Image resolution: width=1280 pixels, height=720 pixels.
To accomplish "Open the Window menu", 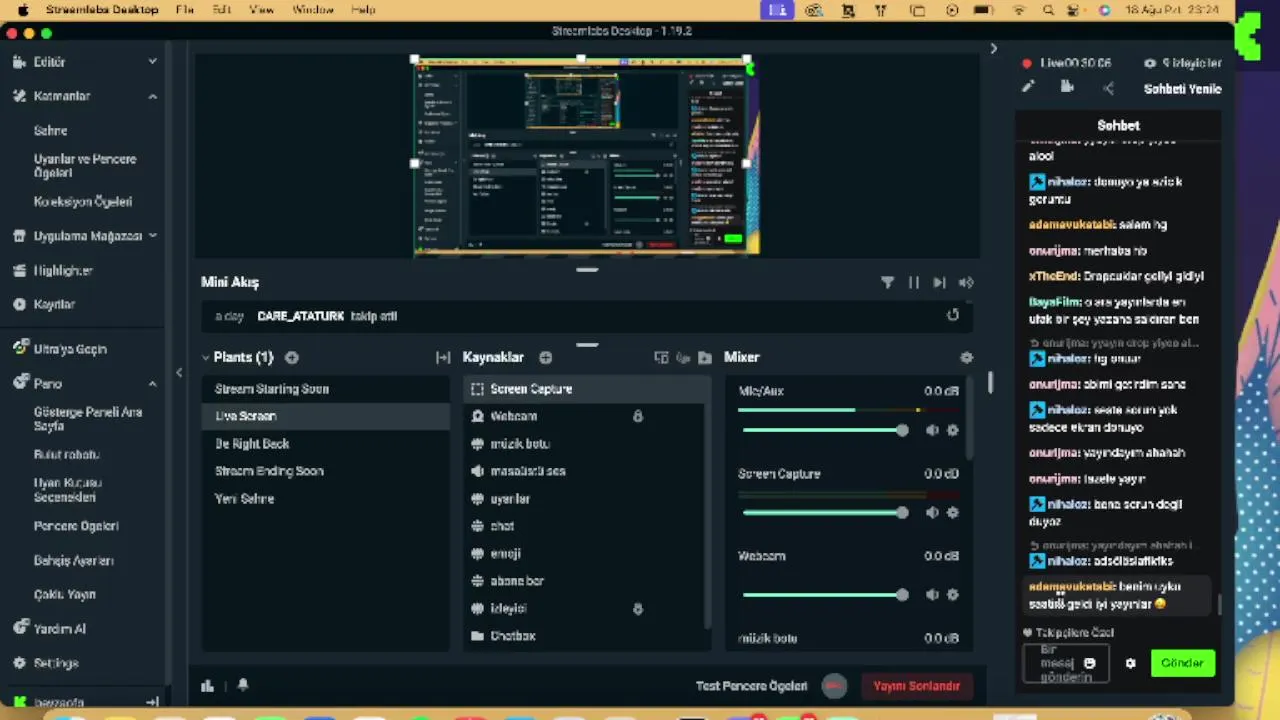I will click(x=313, y=10).
